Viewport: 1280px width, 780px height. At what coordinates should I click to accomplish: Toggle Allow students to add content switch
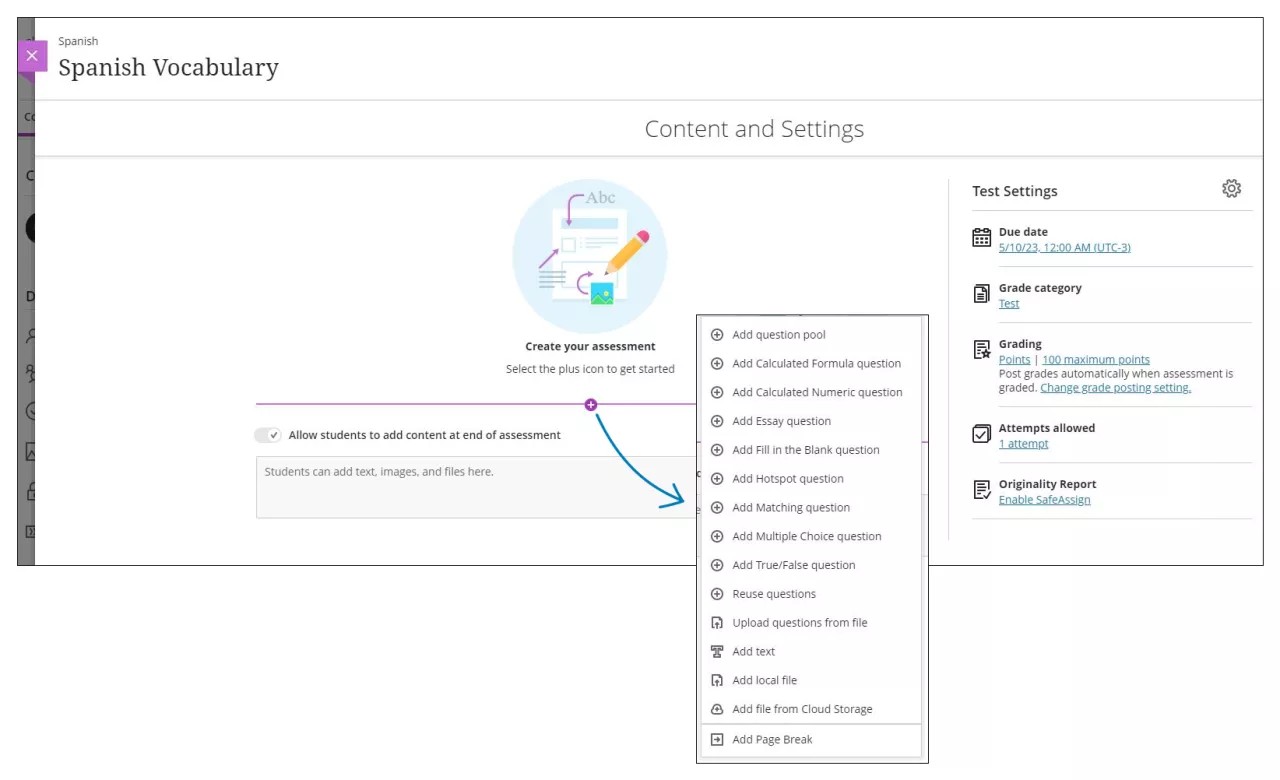coord(268,435)
